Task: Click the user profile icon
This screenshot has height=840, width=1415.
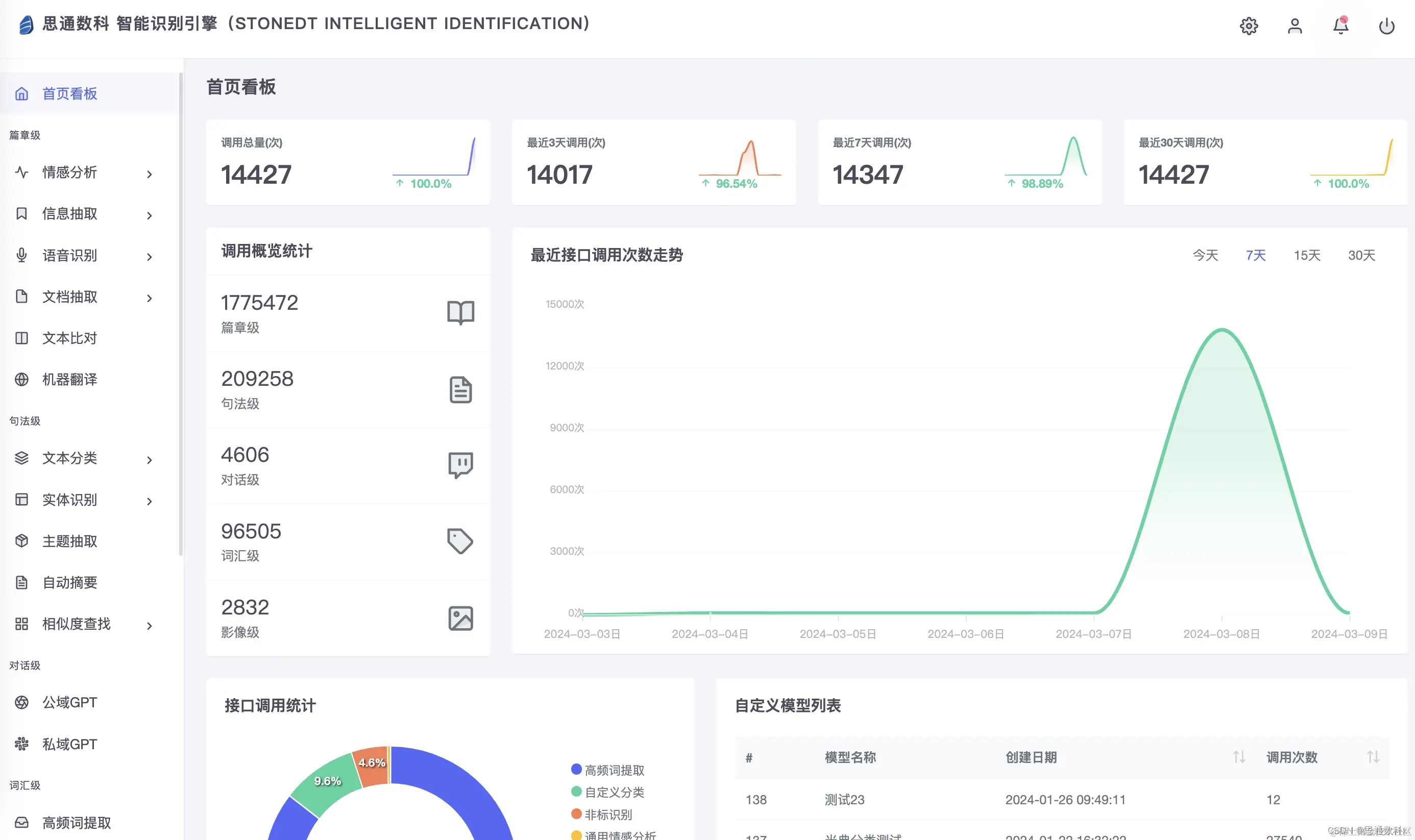Action: [x=1295, y=26]
